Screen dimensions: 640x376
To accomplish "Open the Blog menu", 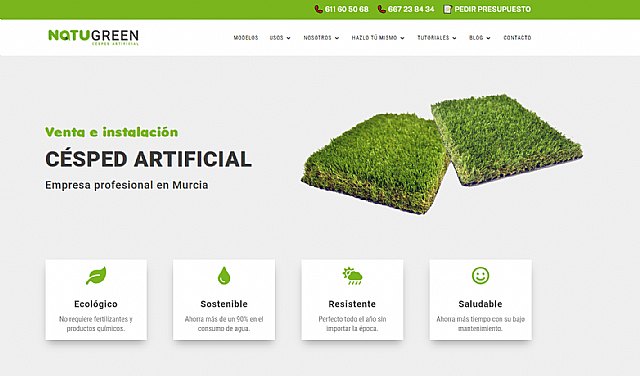I will click(476, 38).
